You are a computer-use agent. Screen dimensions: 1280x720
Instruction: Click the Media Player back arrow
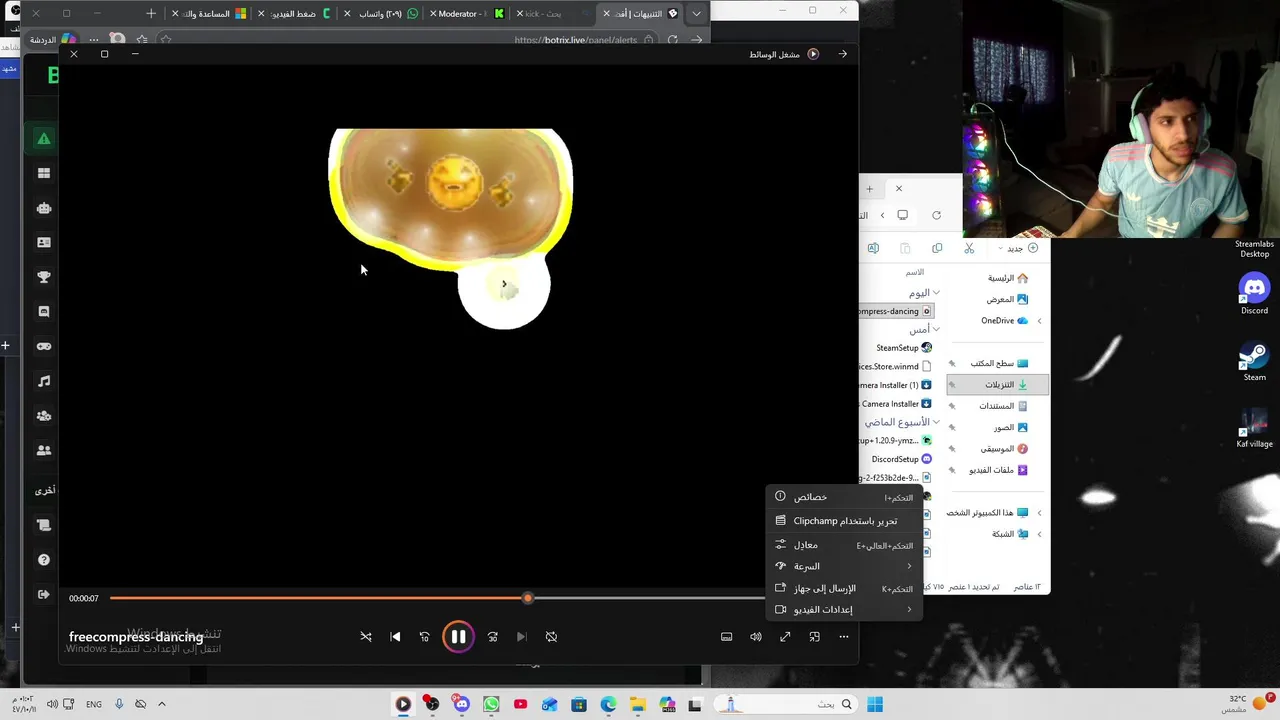pos(842,54)
